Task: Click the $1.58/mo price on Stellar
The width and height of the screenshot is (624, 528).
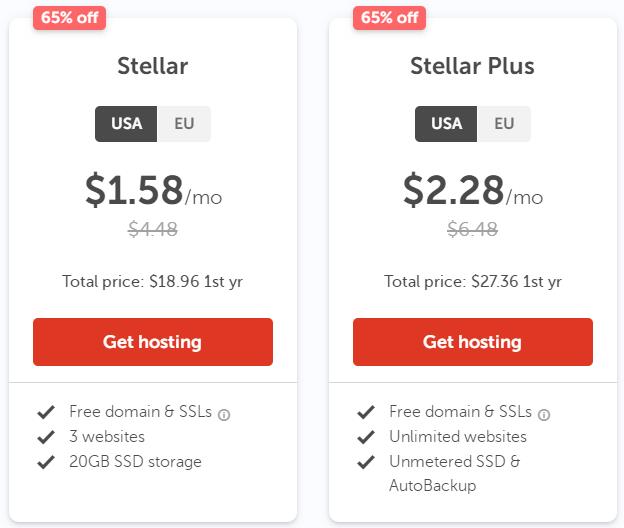Action: point(152,190)
